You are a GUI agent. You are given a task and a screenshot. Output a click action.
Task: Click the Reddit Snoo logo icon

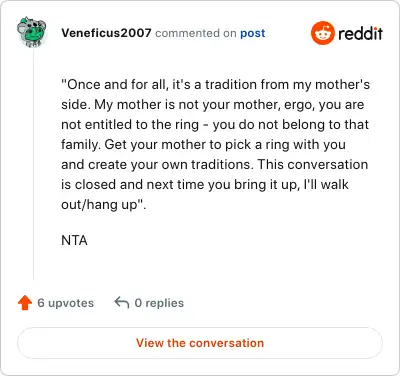pyautogui.click(x=322, y=33)
